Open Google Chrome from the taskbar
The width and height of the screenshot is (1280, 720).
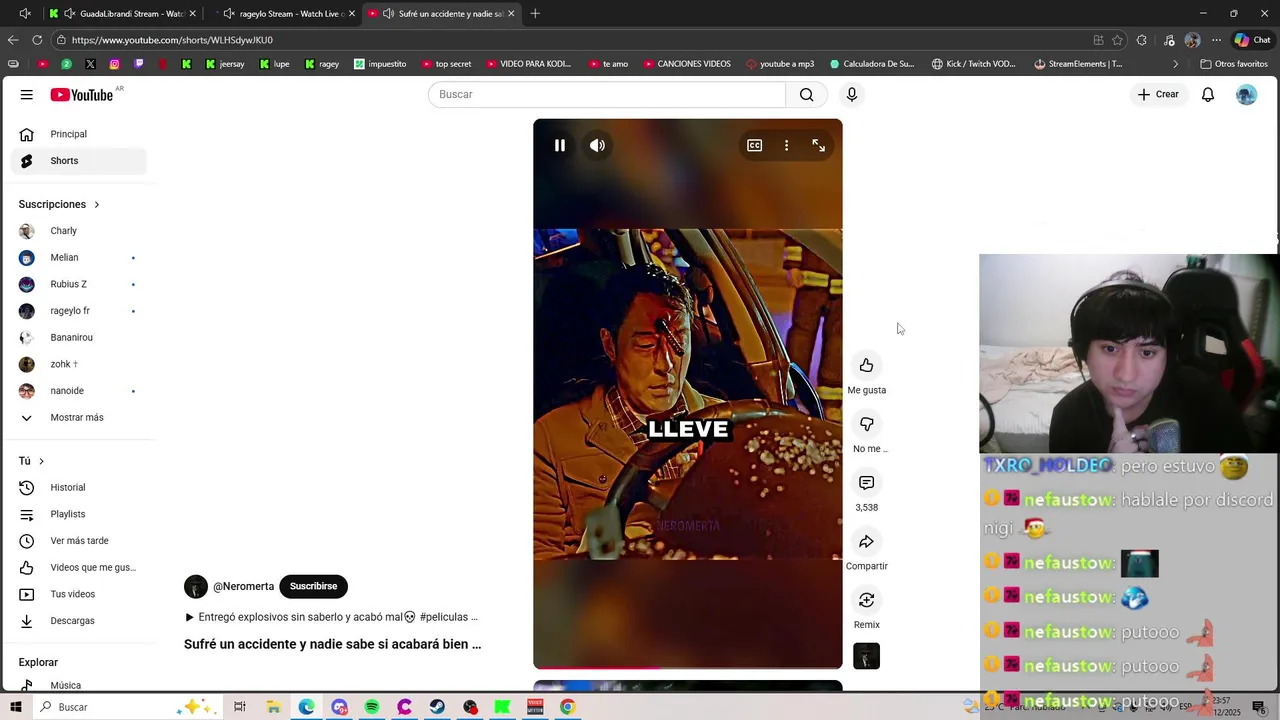point(567,707)
